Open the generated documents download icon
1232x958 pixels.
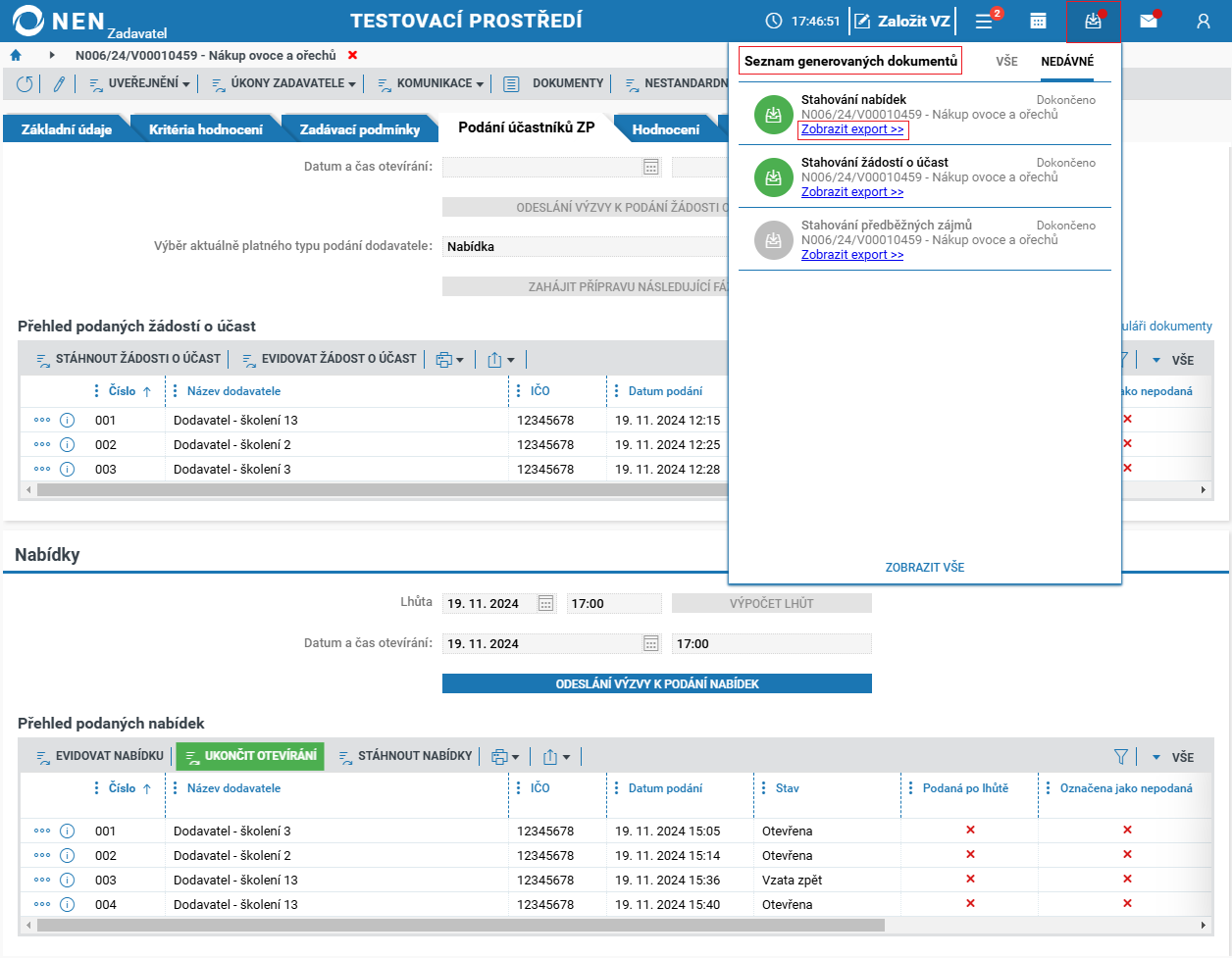(x=1093, y=21)
